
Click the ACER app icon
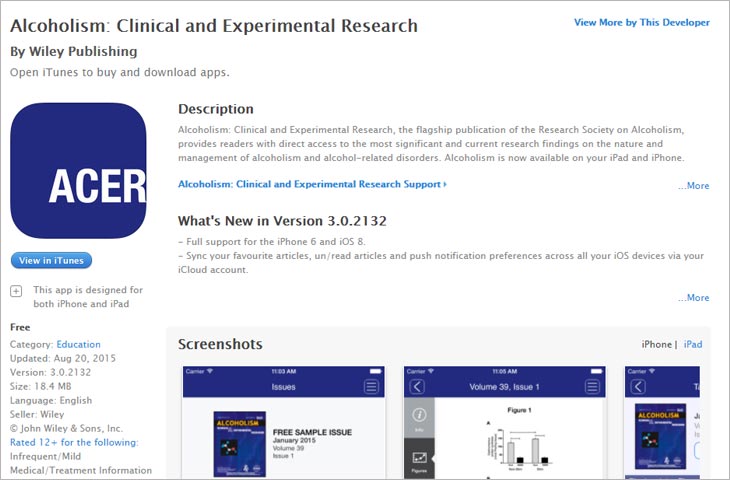pos(78,170)
